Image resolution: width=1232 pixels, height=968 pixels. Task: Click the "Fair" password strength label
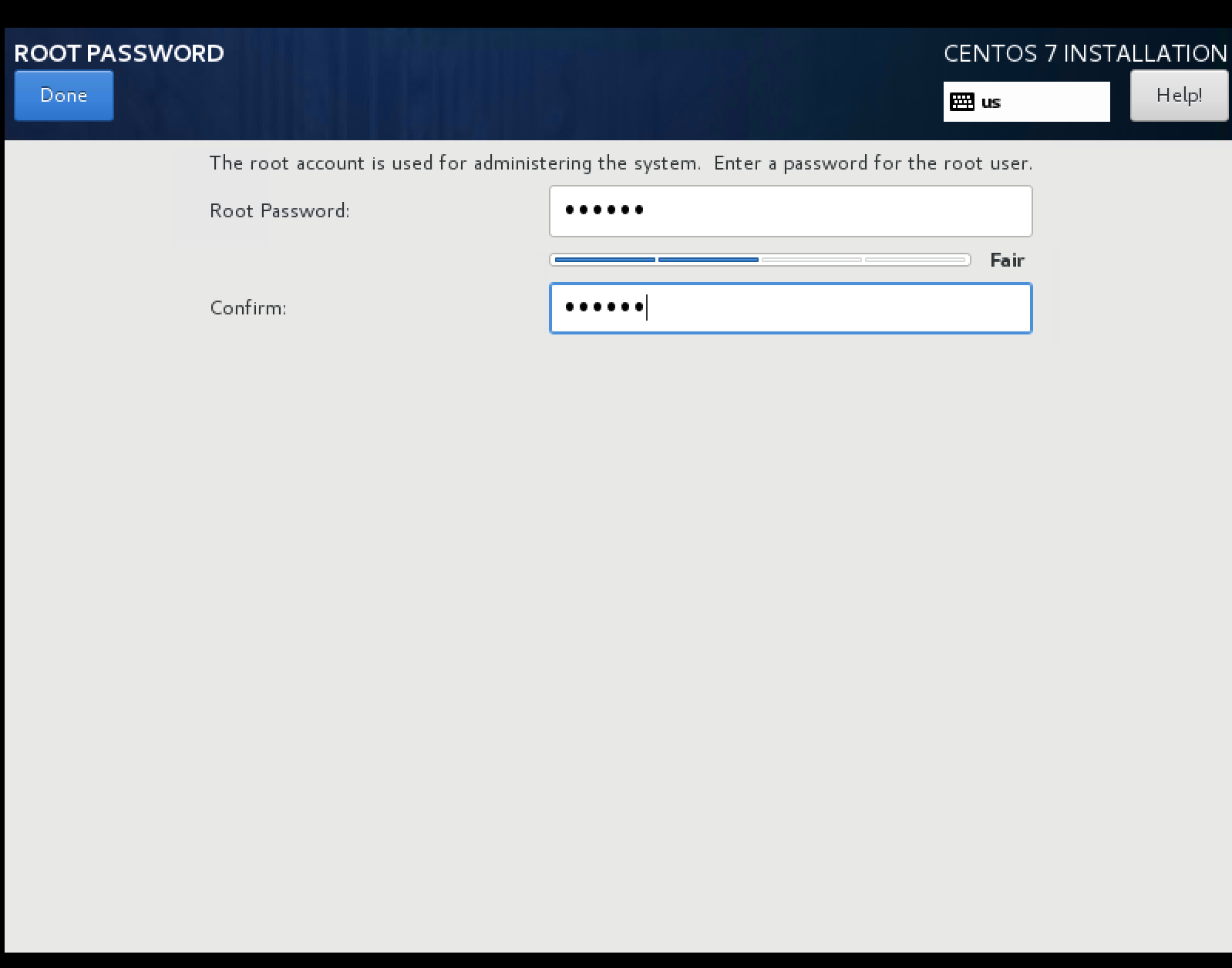coord(1007,260)
